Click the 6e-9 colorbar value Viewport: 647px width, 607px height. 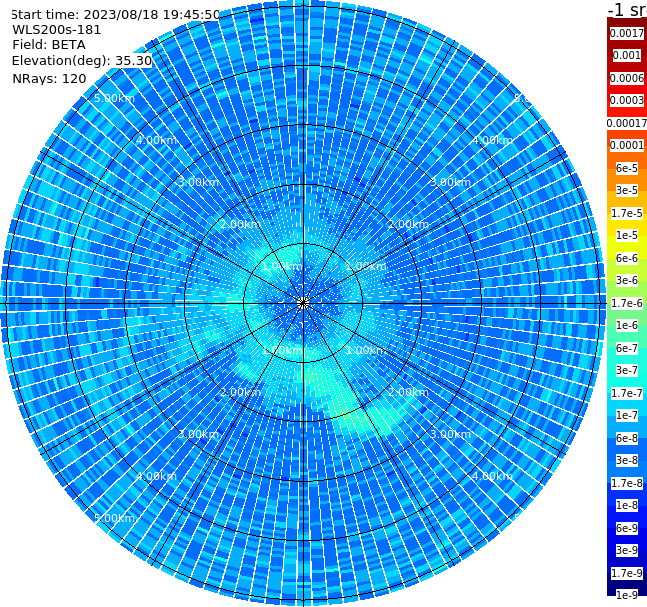point(627,528)
